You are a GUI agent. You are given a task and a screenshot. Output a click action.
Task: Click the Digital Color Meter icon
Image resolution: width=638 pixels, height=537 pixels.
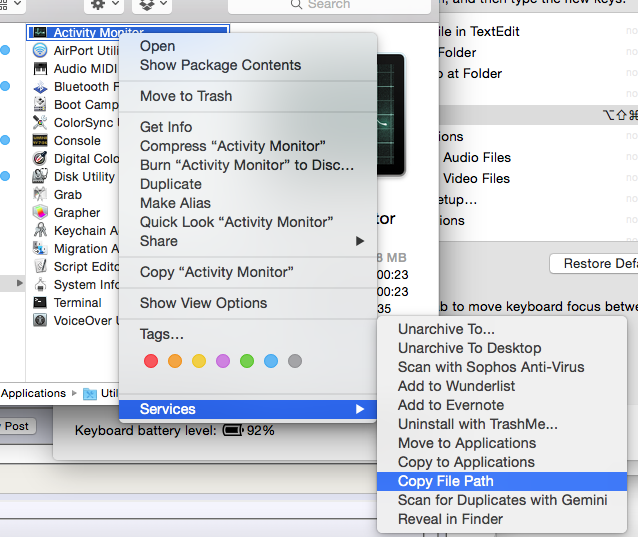40,158
